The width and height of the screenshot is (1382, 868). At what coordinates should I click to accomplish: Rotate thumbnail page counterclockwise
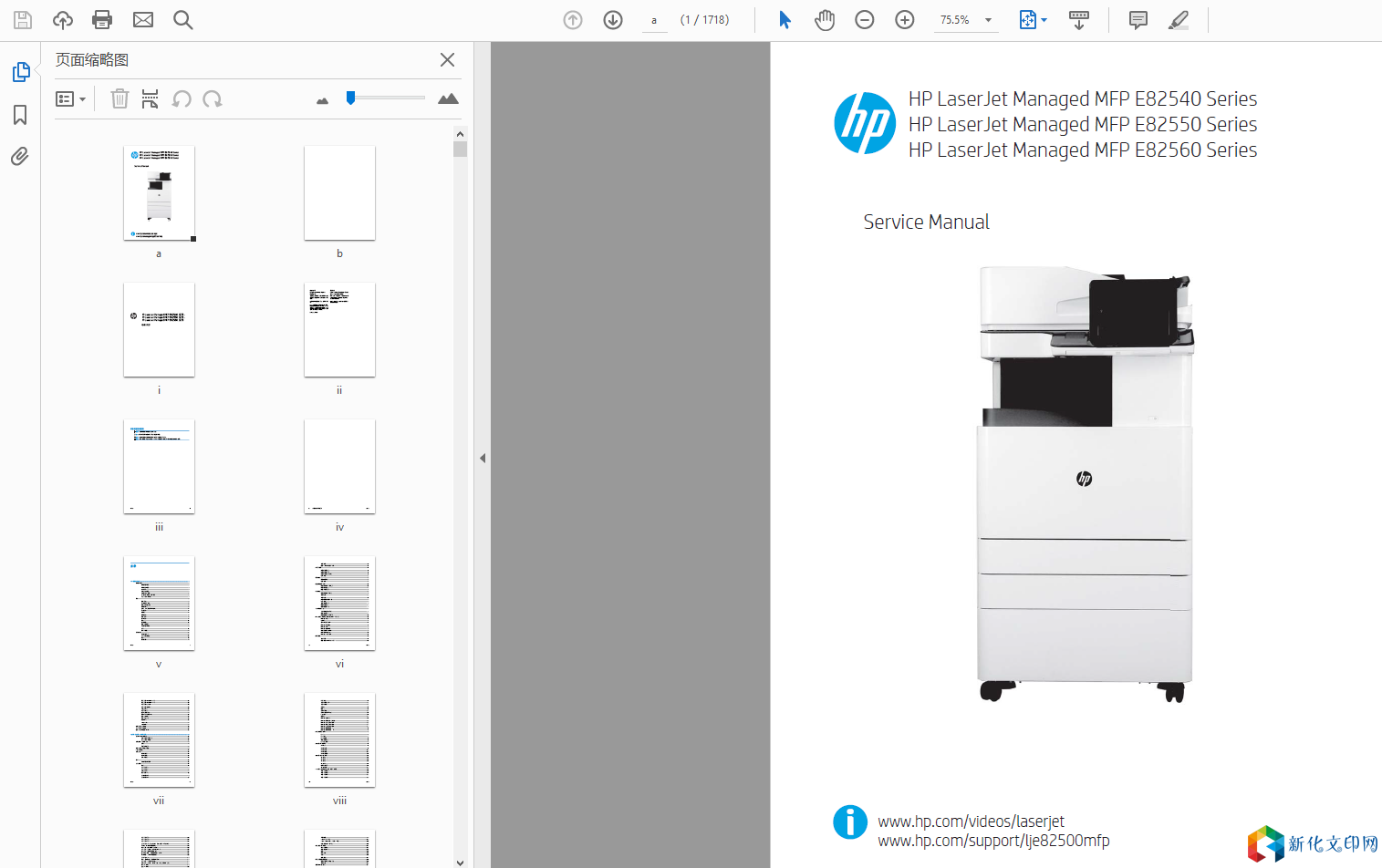182,99
